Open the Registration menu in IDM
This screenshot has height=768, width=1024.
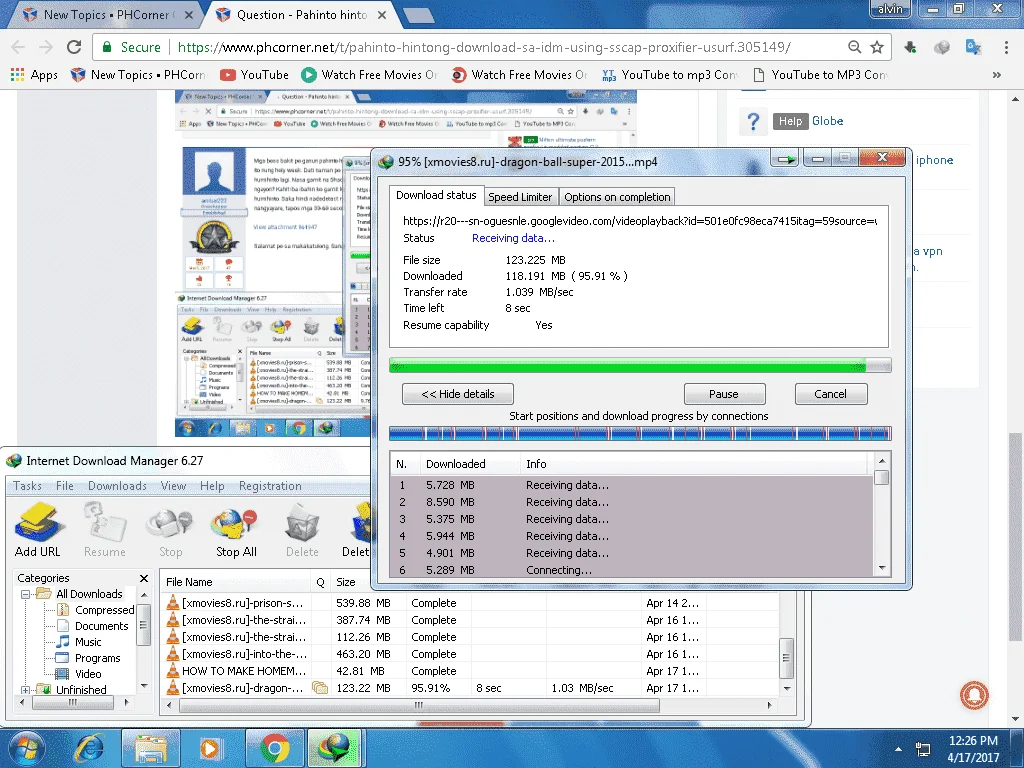270,486
